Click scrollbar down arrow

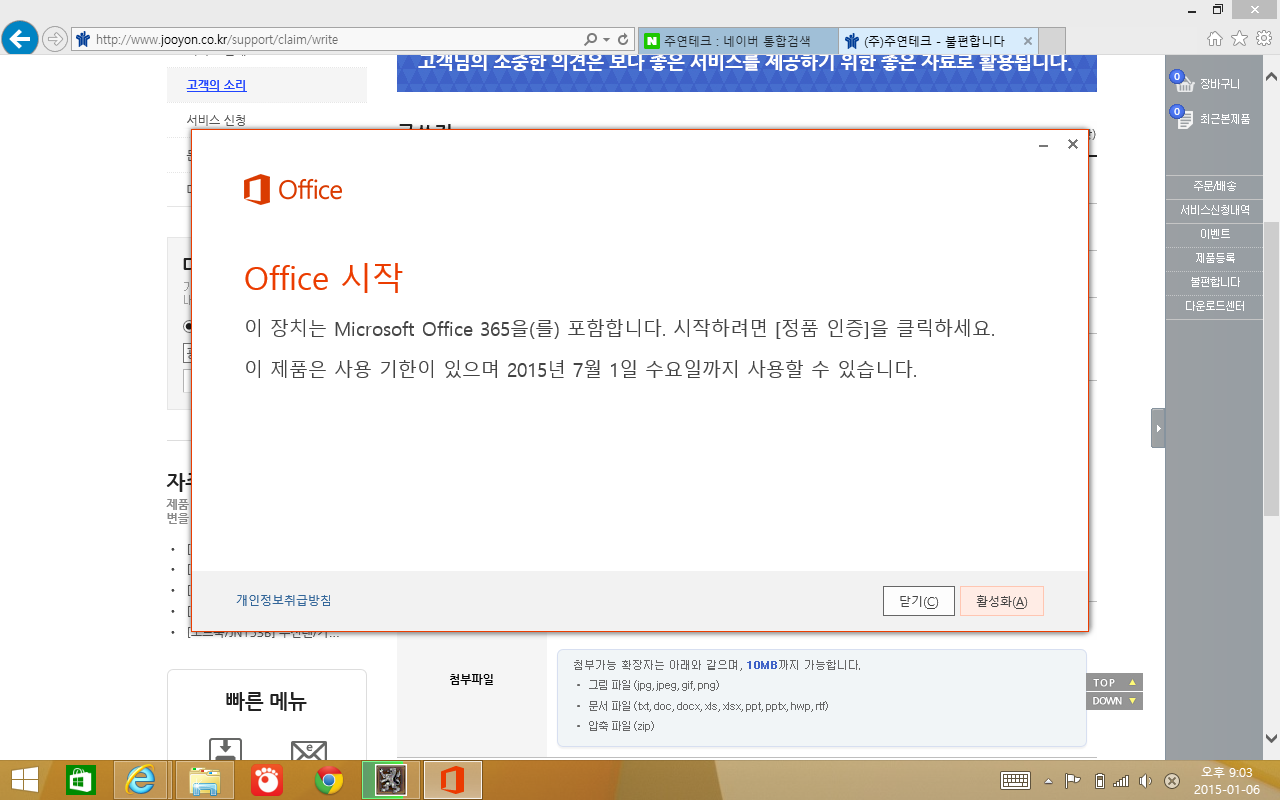(1272, 738)
